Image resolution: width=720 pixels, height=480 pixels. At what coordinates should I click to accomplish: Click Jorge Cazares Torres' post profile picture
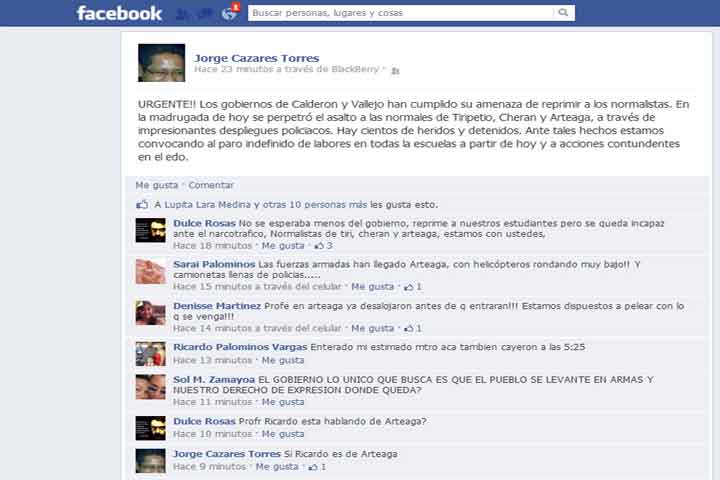tap(162, 63)
